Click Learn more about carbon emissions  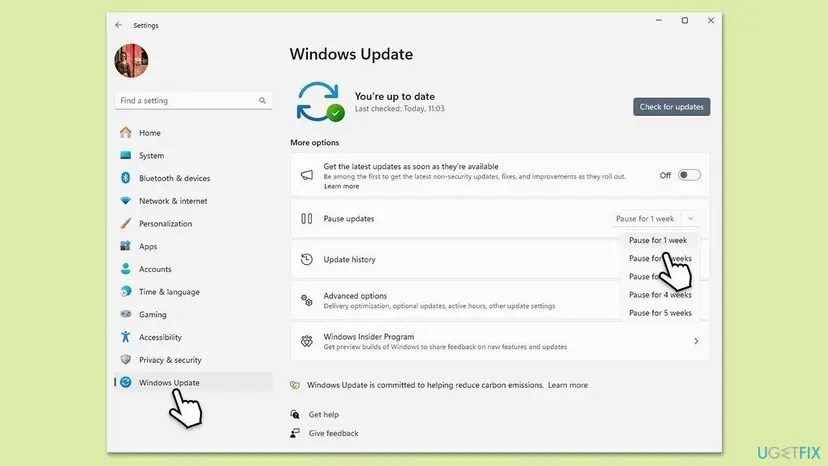(x=568, y=385)
